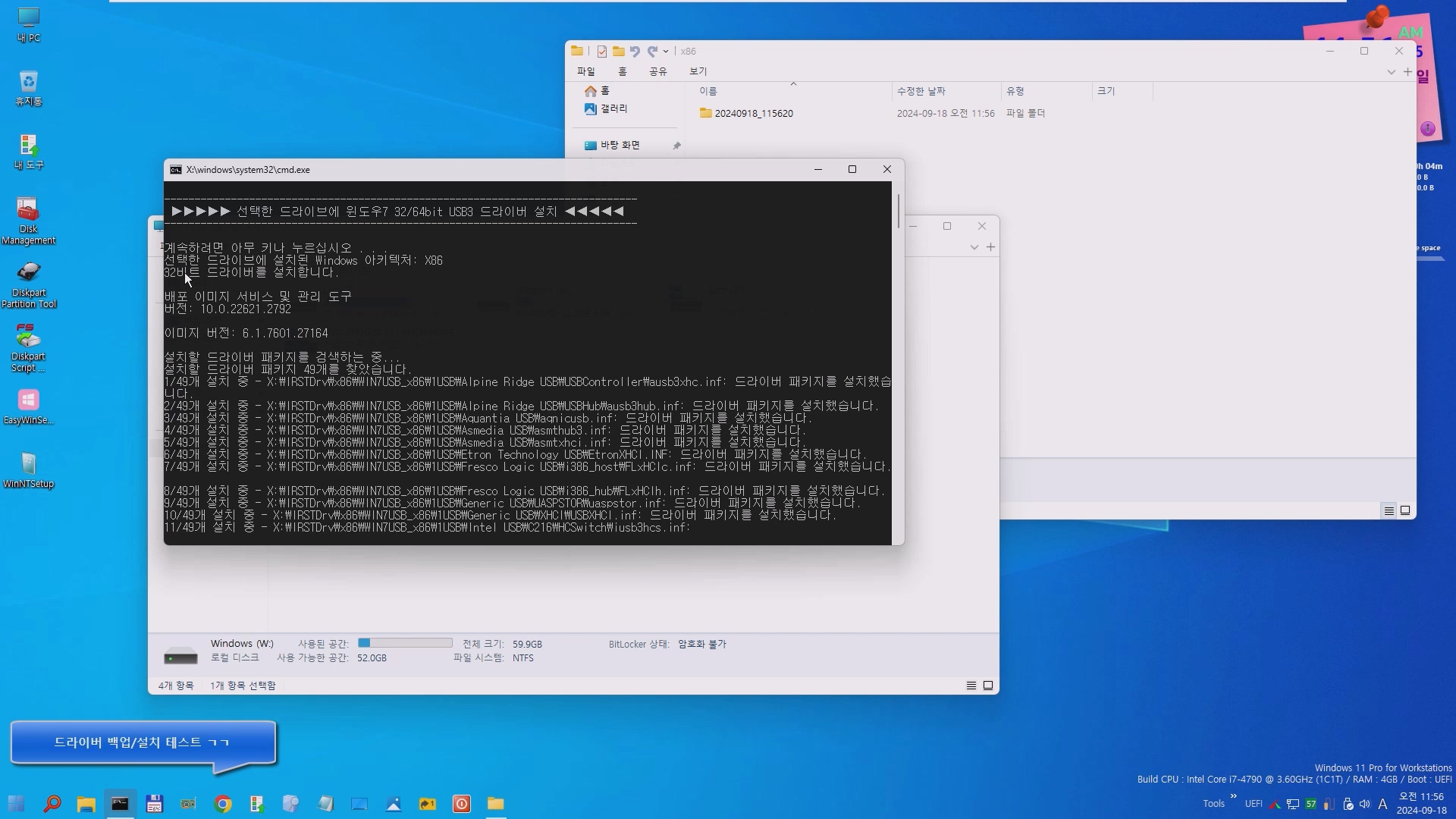
Task: Sort by the 수정한 날짜 column header
Action: 921,91
